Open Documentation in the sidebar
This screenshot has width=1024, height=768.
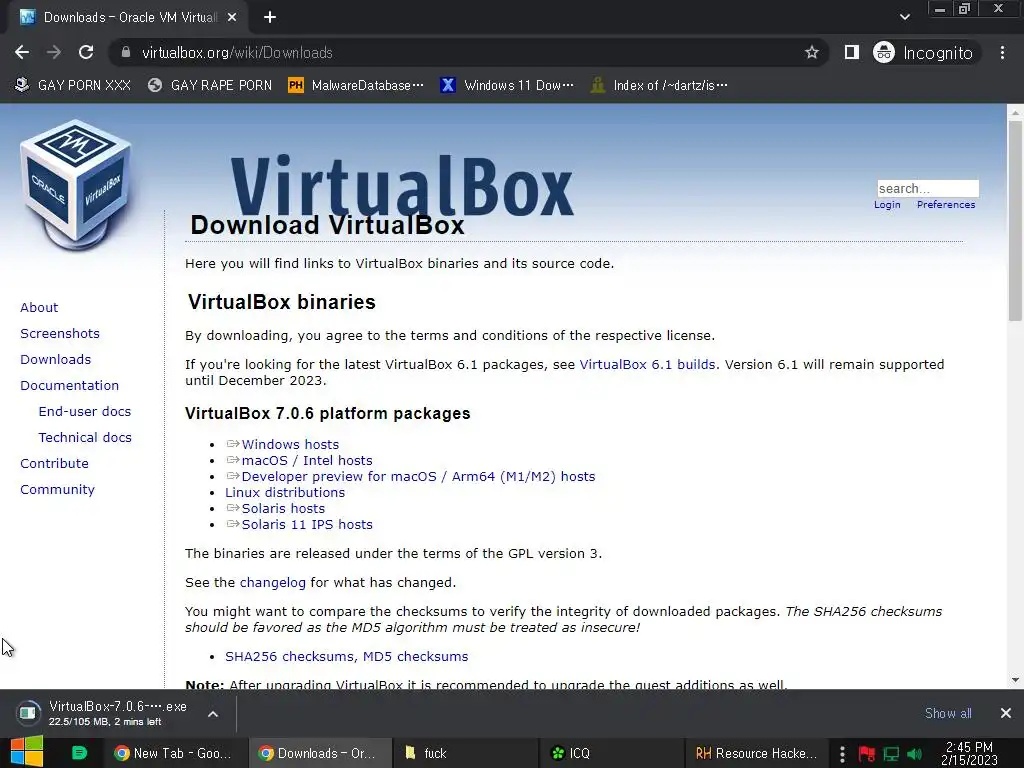pyautogui.click(x=70, y=385)
